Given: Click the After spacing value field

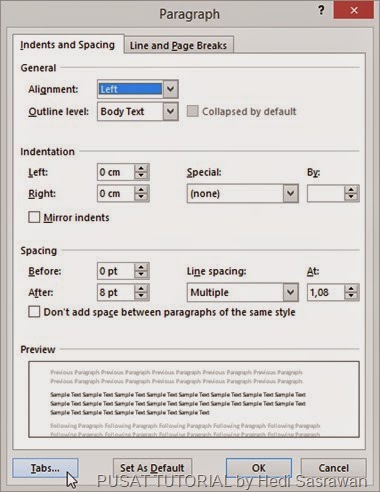Looking at the screenshot, I should (x=116, y=292).
